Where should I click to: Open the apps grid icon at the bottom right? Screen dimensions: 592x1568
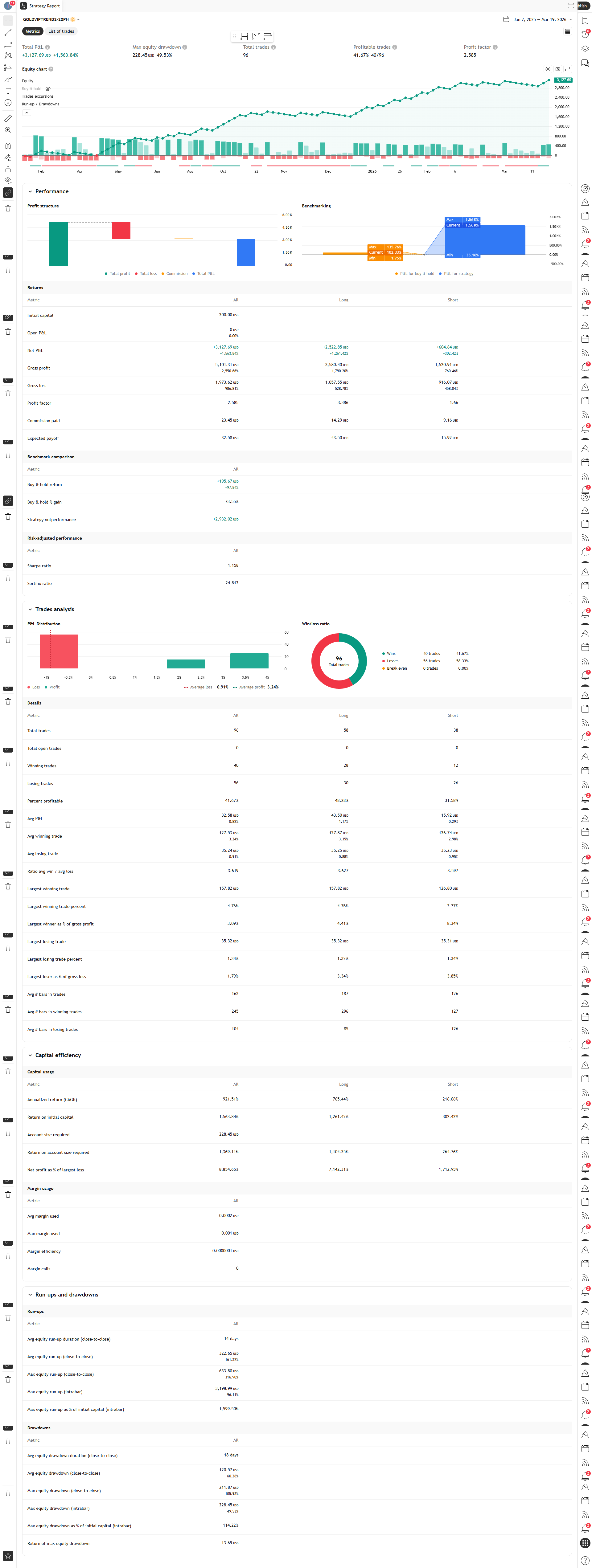point(585,1542)
